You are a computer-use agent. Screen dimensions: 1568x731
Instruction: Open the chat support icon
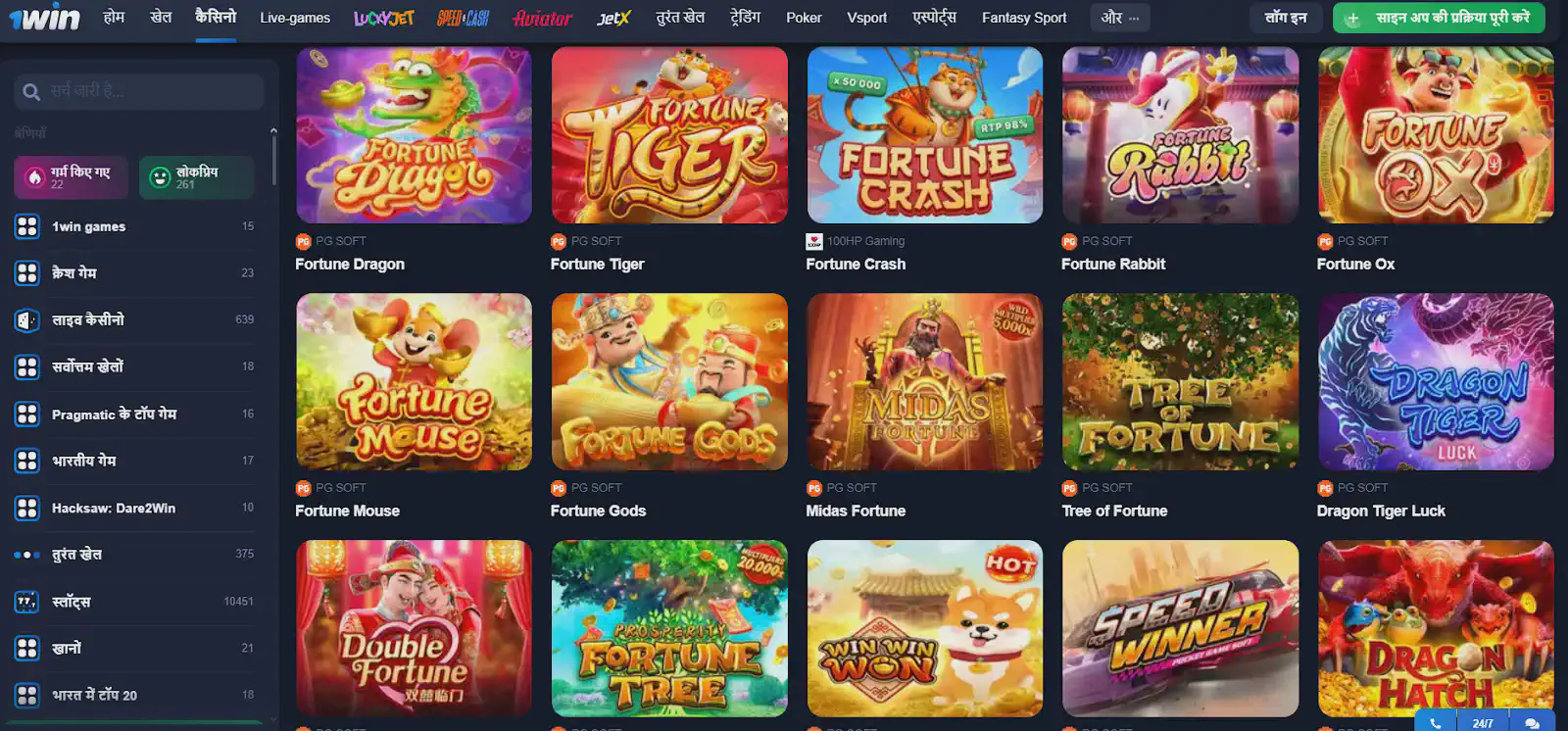pos(1533,723)
